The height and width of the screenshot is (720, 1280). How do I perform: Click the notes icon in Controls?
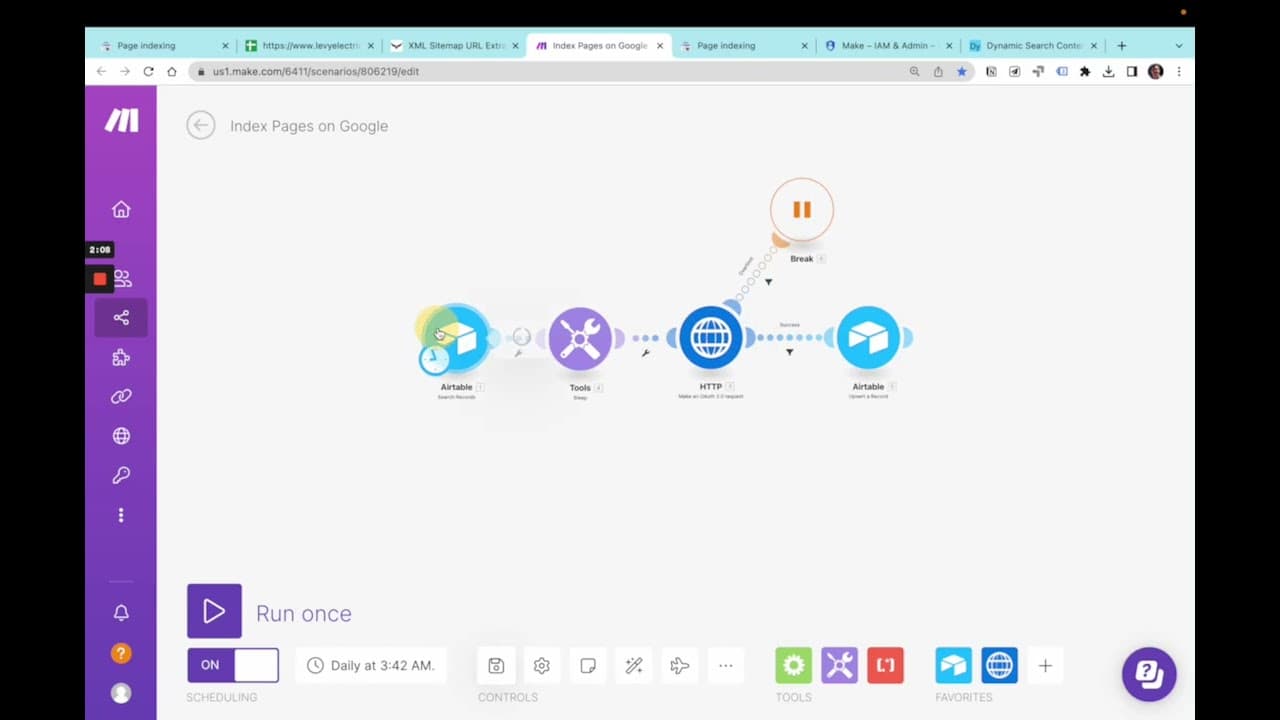coord(588,665)
